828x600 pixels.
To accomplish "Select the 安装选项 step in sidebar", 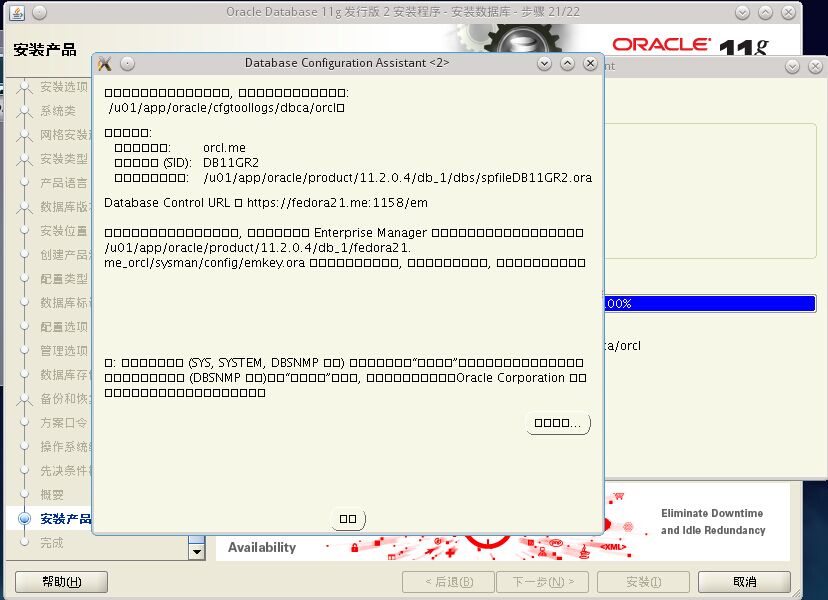I will coord(64,87).
